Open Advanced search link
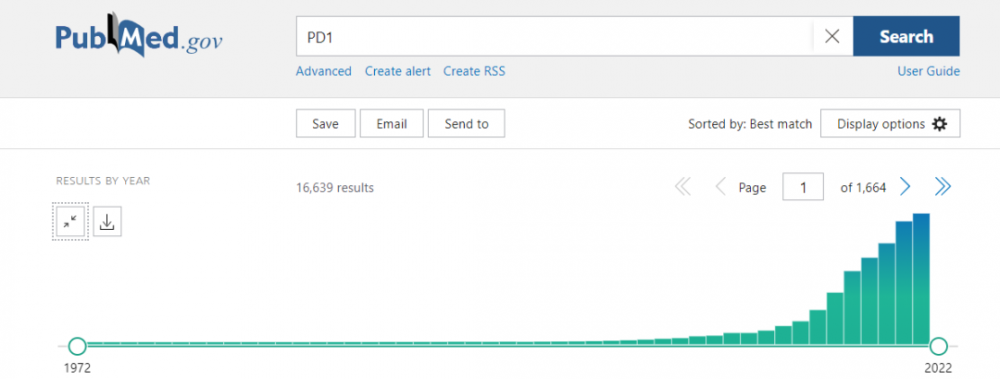Screen dimensions: 1000x379 click(323, 71)
